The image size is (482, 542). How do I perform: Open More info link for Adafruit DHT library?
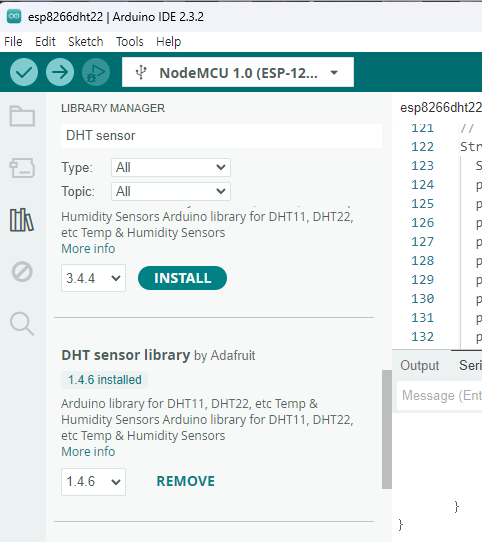click(x=88, y=451)
